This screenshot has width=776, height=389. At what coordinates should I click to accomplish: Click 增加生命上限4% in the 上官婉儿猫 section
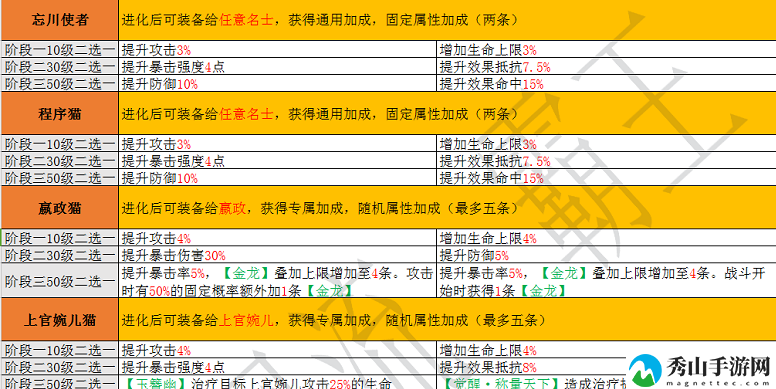(607, 350)
